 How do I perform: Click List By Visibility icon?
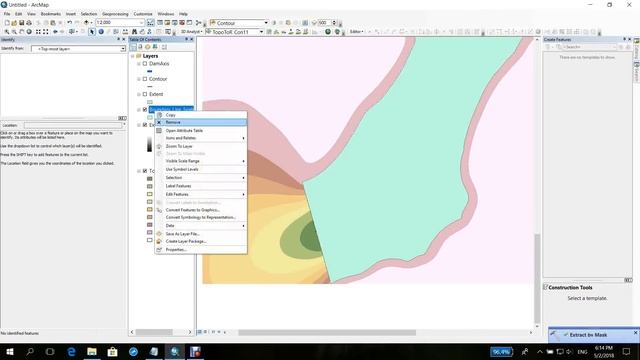point(148,47)
